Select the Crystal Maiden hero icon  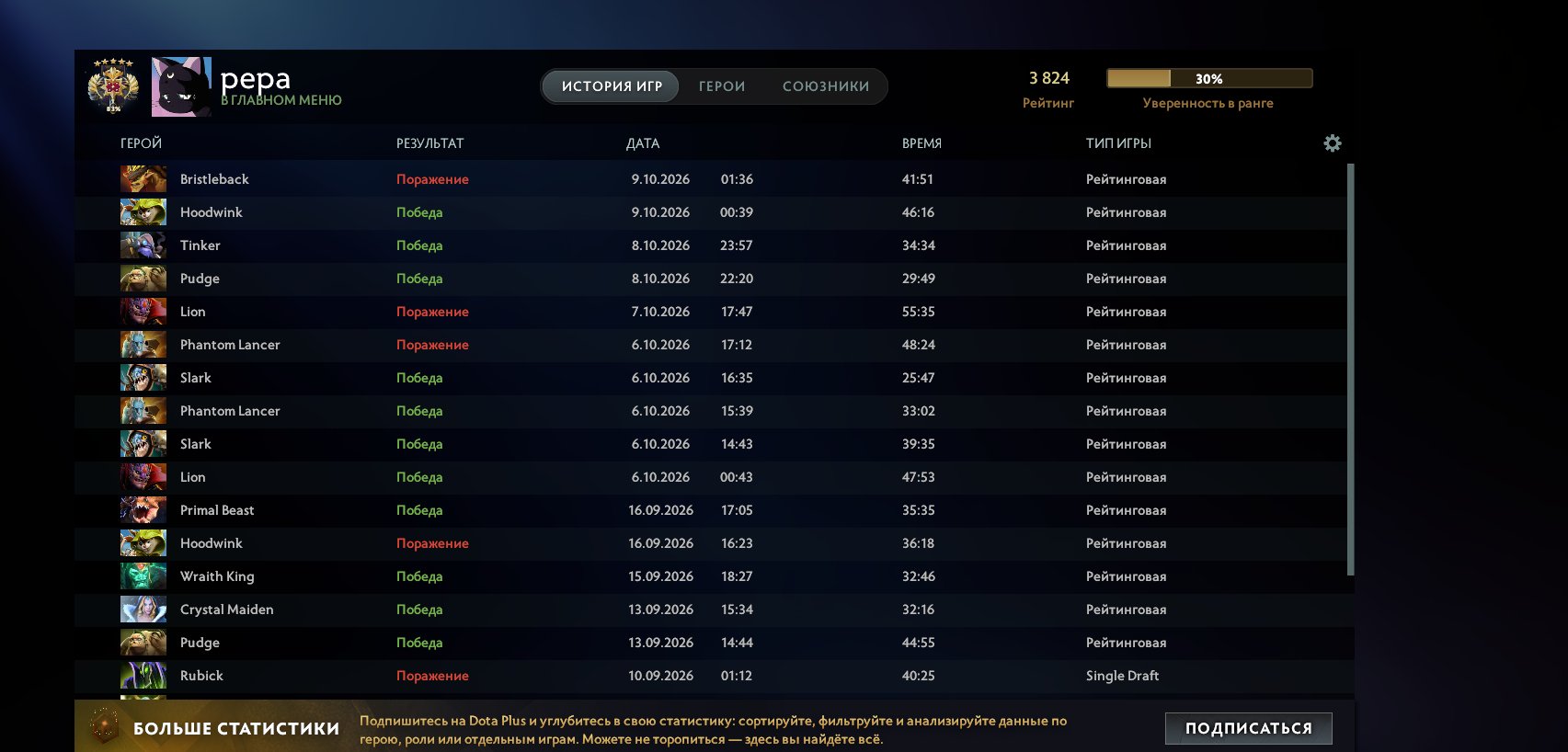point(143,610)
